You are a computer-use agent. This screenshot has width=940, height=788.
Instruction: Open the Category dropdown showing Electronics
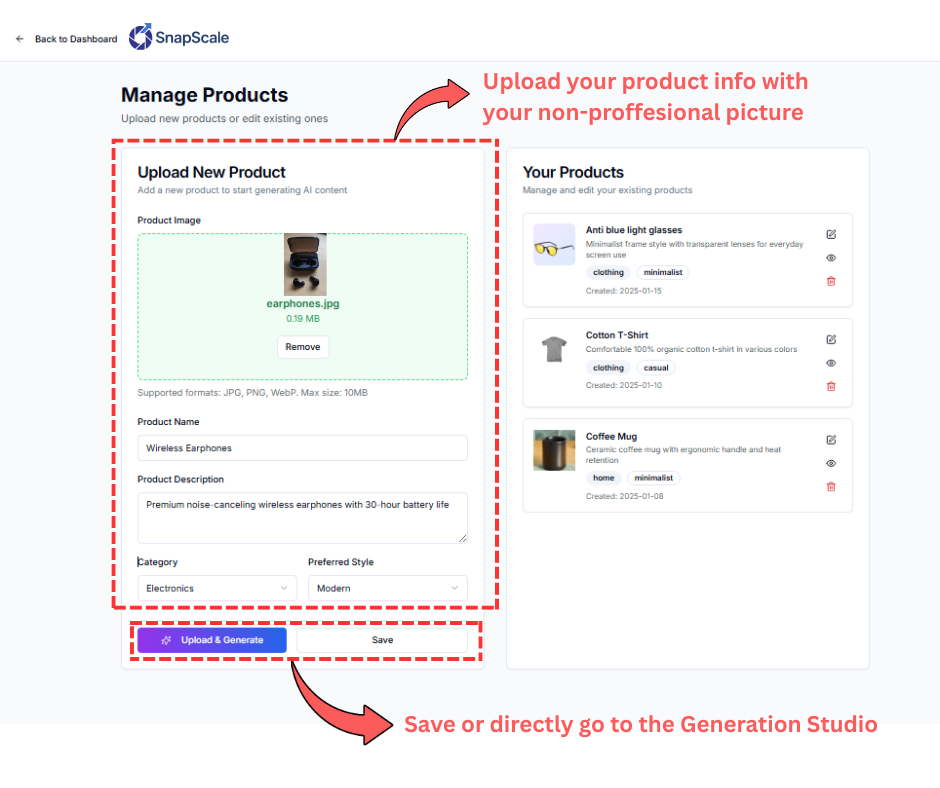coord(216,588)
